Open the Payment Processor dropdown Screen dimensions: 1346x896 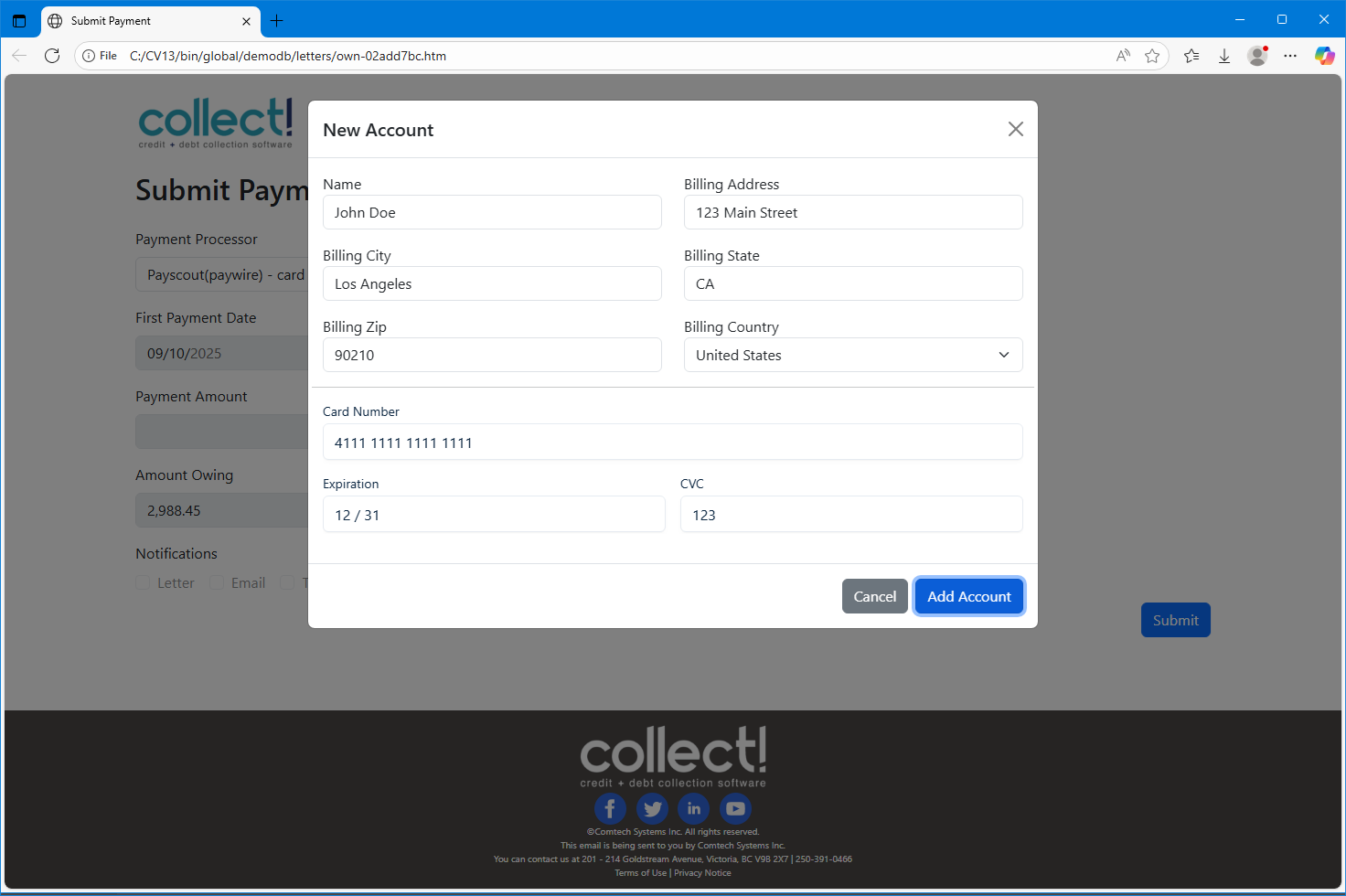click(x=224, y=274)
